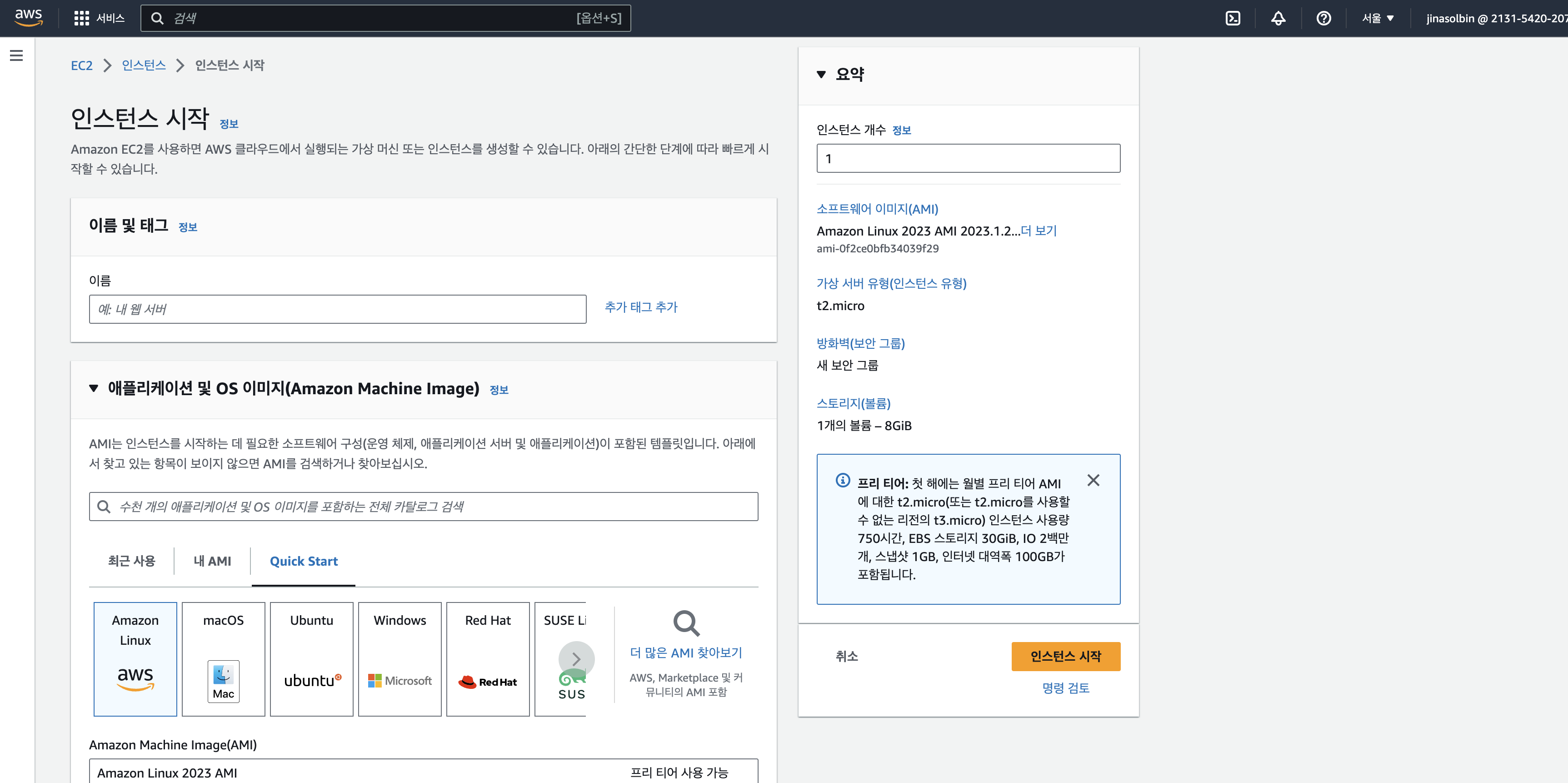Image resolution: width=1568 pixels, height=783 pixels.
Task: Open the jinasolbin account menu
Action: point(1496,18)
